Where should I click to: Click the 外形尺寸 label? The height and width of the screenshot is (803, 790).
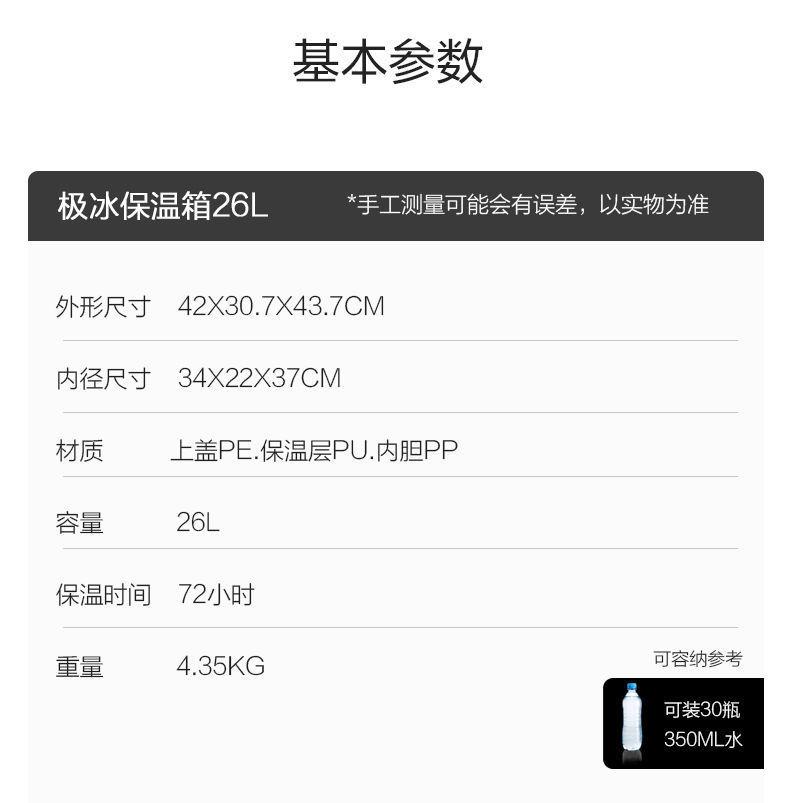pos(103,307)
